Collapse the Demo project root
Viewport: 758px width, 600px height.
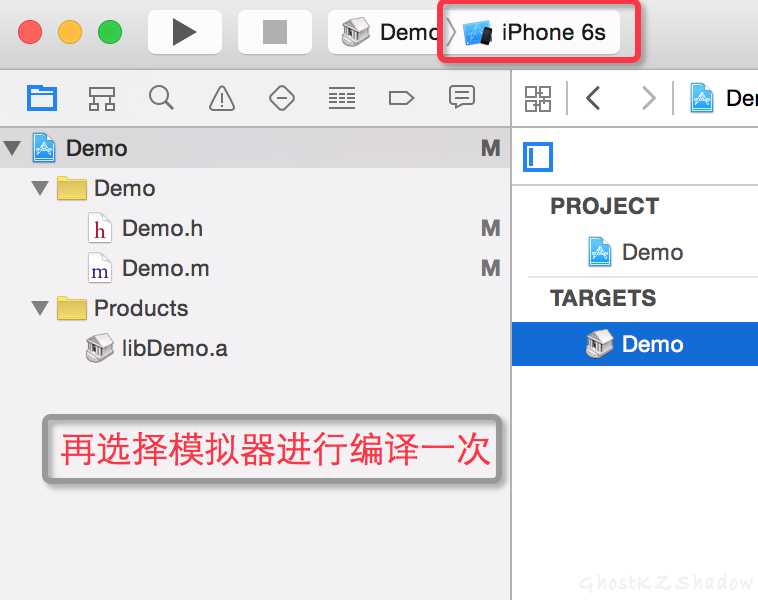pos(12,148)
